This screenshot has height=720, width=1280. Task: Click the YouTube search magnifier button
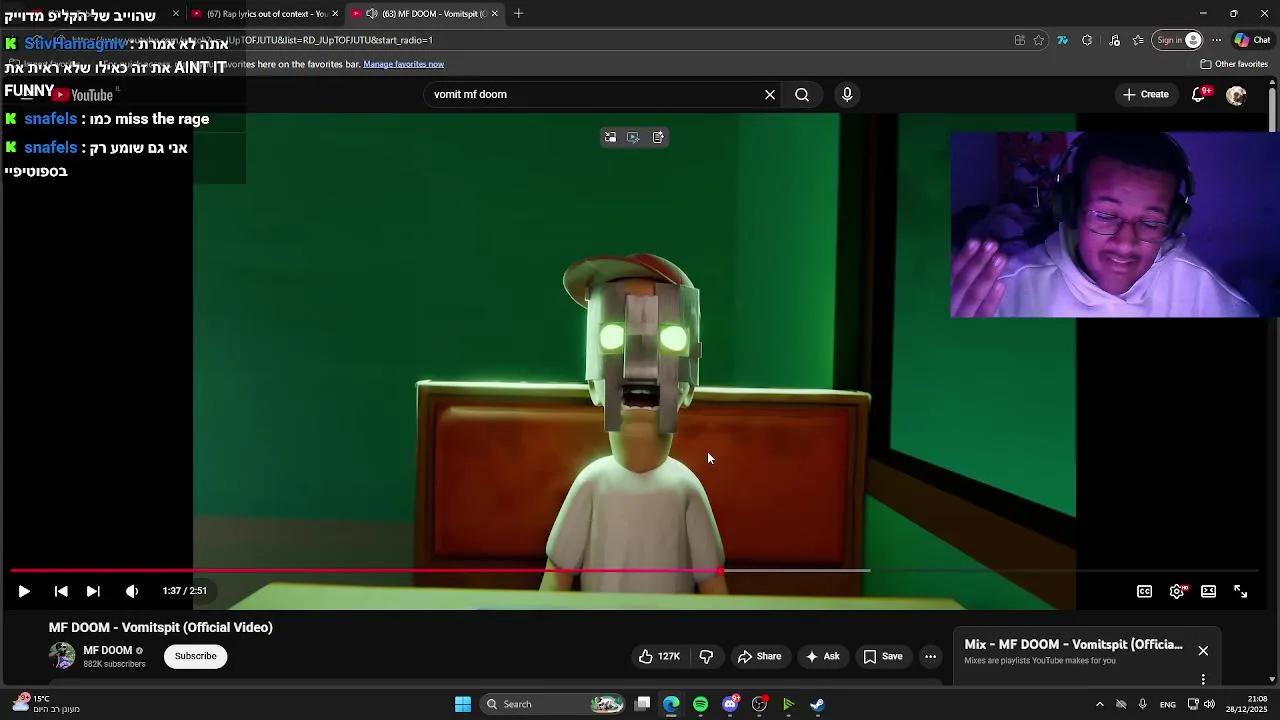point(802,94)
